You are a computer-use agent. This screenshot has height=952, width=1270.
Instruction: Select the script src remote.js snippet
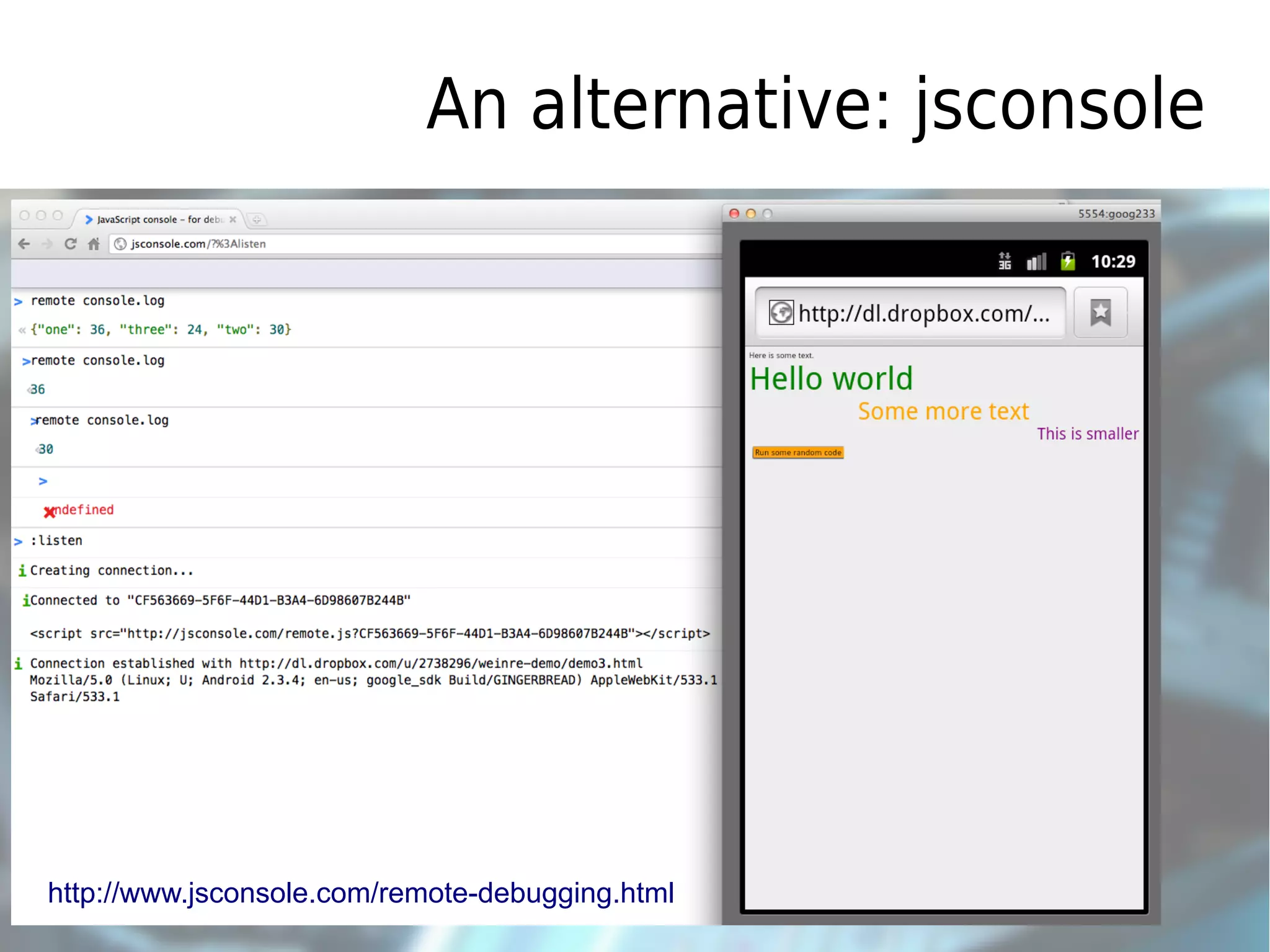[x=370, y=634]
